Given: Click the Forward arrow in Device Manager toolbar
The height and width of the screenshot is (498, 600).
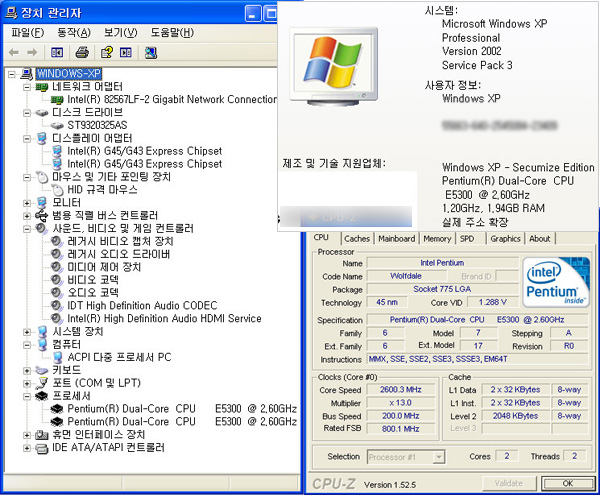Looking at the screenshot, I should [32, 52].
